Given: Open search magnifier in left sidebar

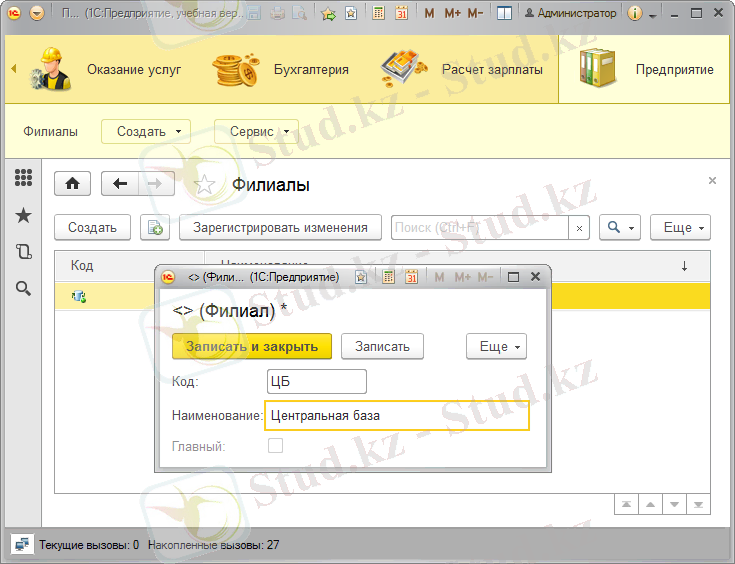Looking at the screenshot, I should coord(23,288).
